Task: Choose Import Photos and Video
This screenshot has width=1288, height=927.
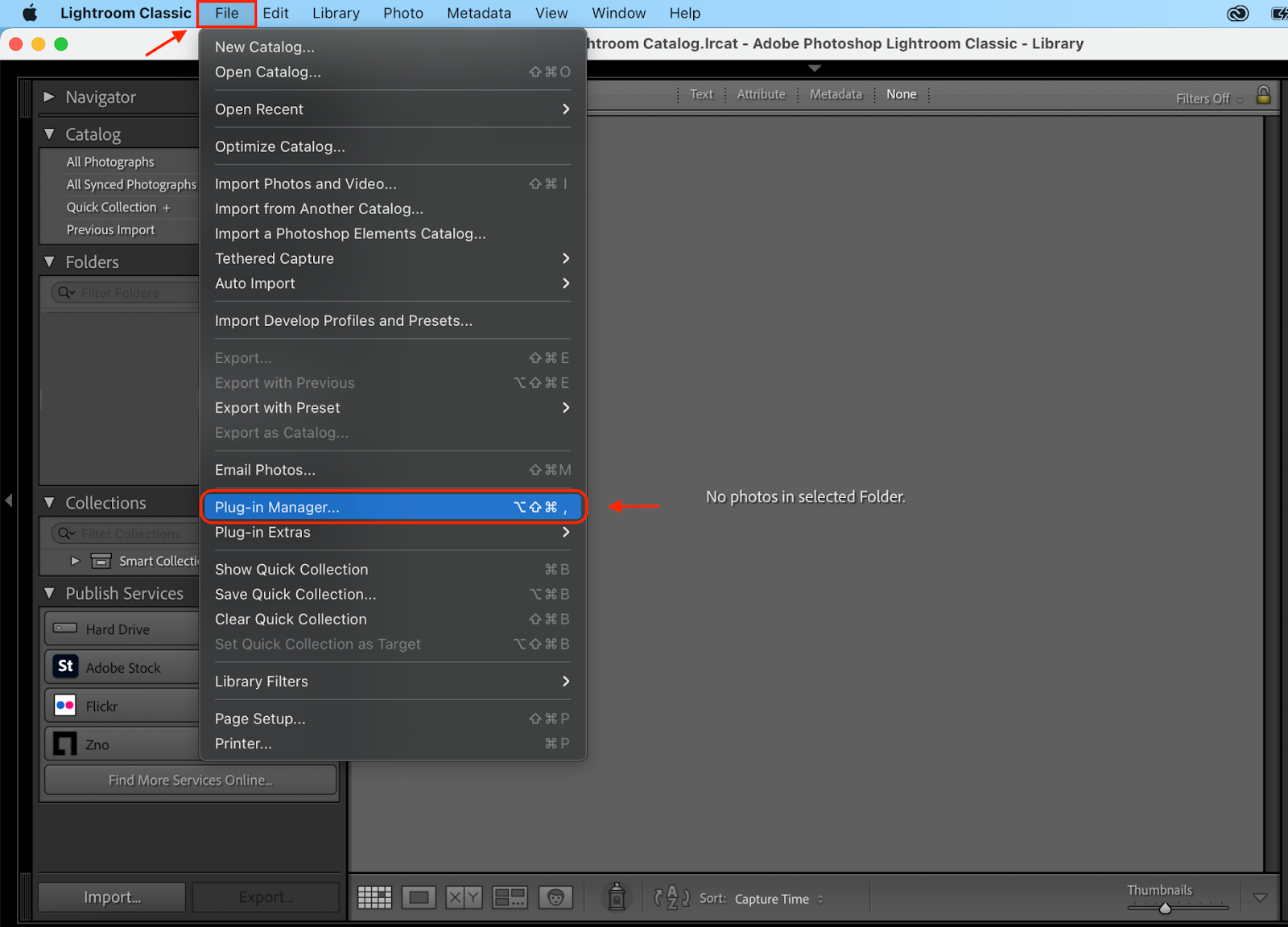Action: click(x=393, y=183)
